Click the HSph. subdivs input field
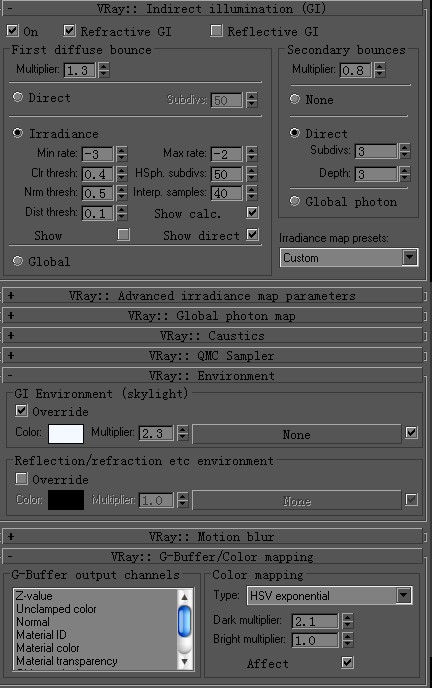The image size is (432, 688). [226, 174]
